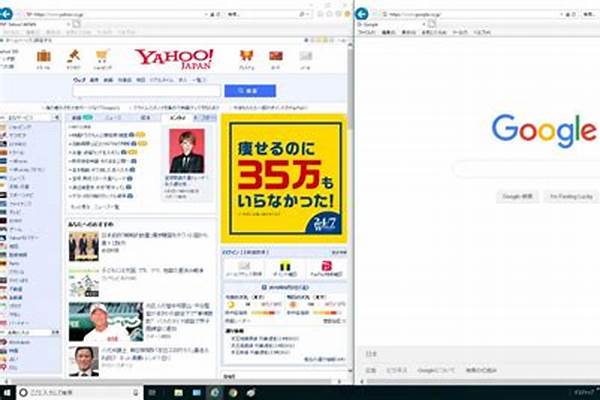
Task: Click the Windows taskbar search box
Action: coord(79,393)
